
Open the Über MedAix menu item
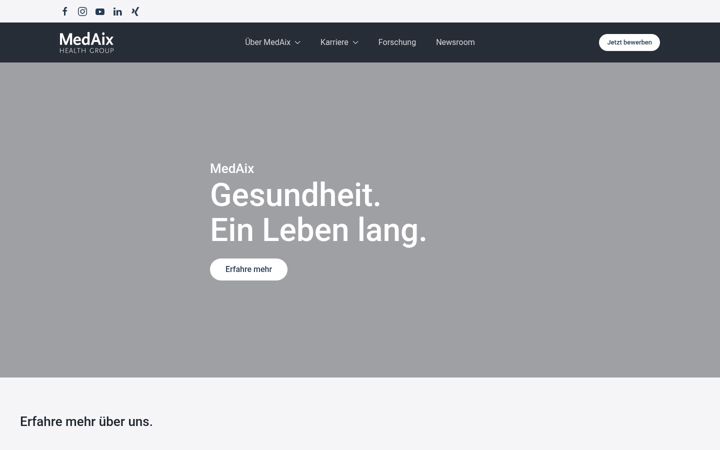click(268, 42)
